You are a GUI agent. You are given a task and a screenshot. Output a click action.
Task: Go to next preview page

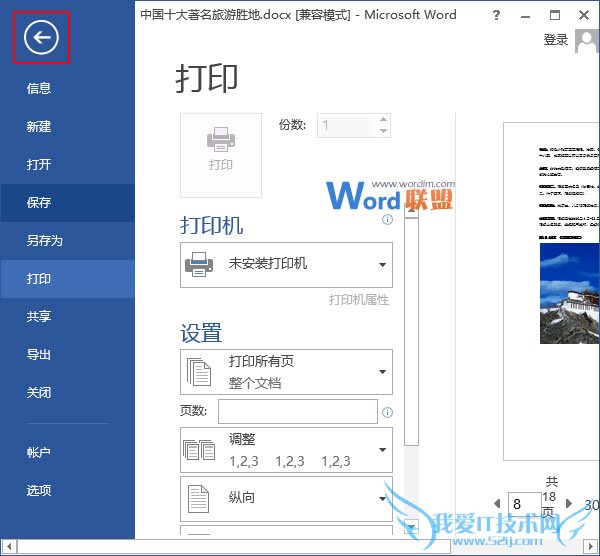tap(568, 503)
